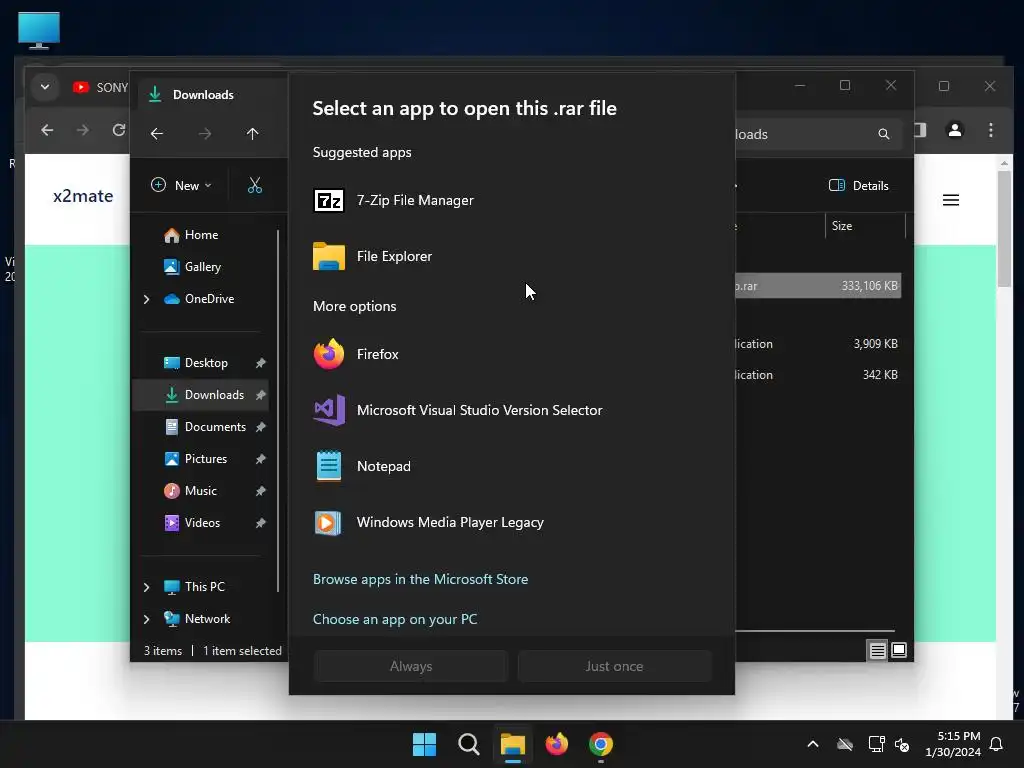
Task: Select This PC in navigation pane
Action: [x=194, y=587]
